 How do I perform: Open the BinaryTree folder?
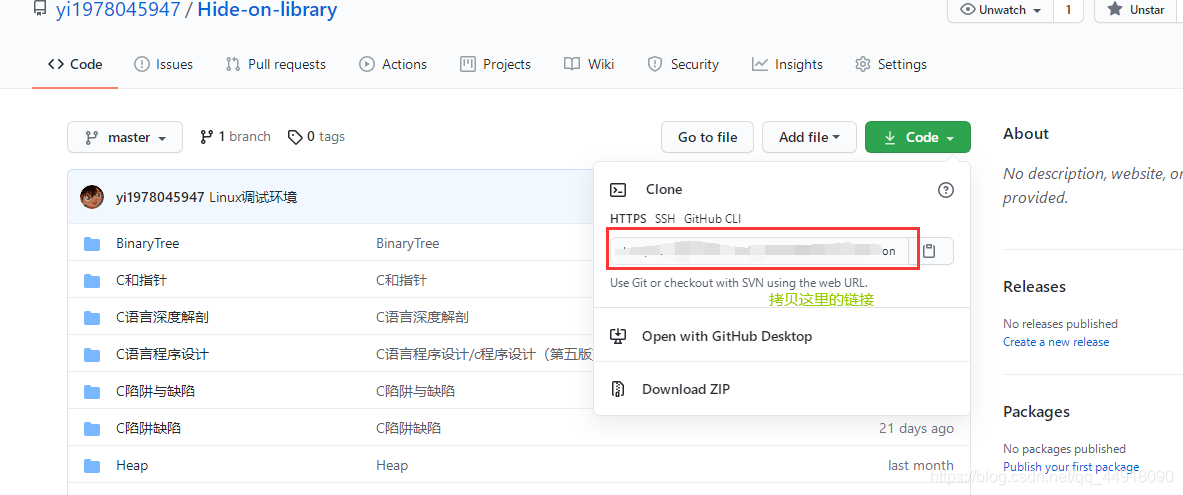click(148, 244)
